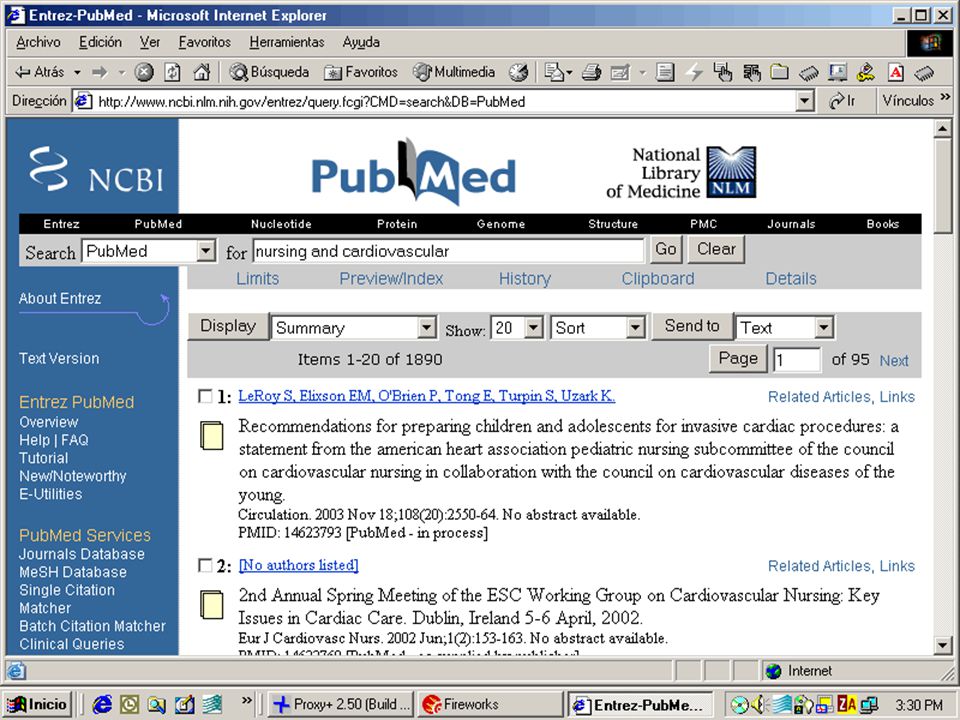Click the Page button
Screen dimensions: 960x720
pyautogui.click(x=738, y=358)
